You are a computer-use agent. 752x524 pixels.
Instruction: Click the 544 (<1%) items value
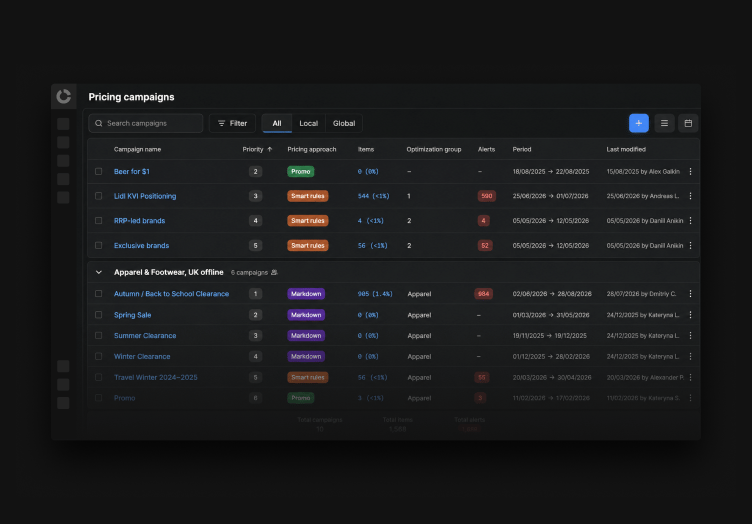pyautogui.click(x=373, y=196)
